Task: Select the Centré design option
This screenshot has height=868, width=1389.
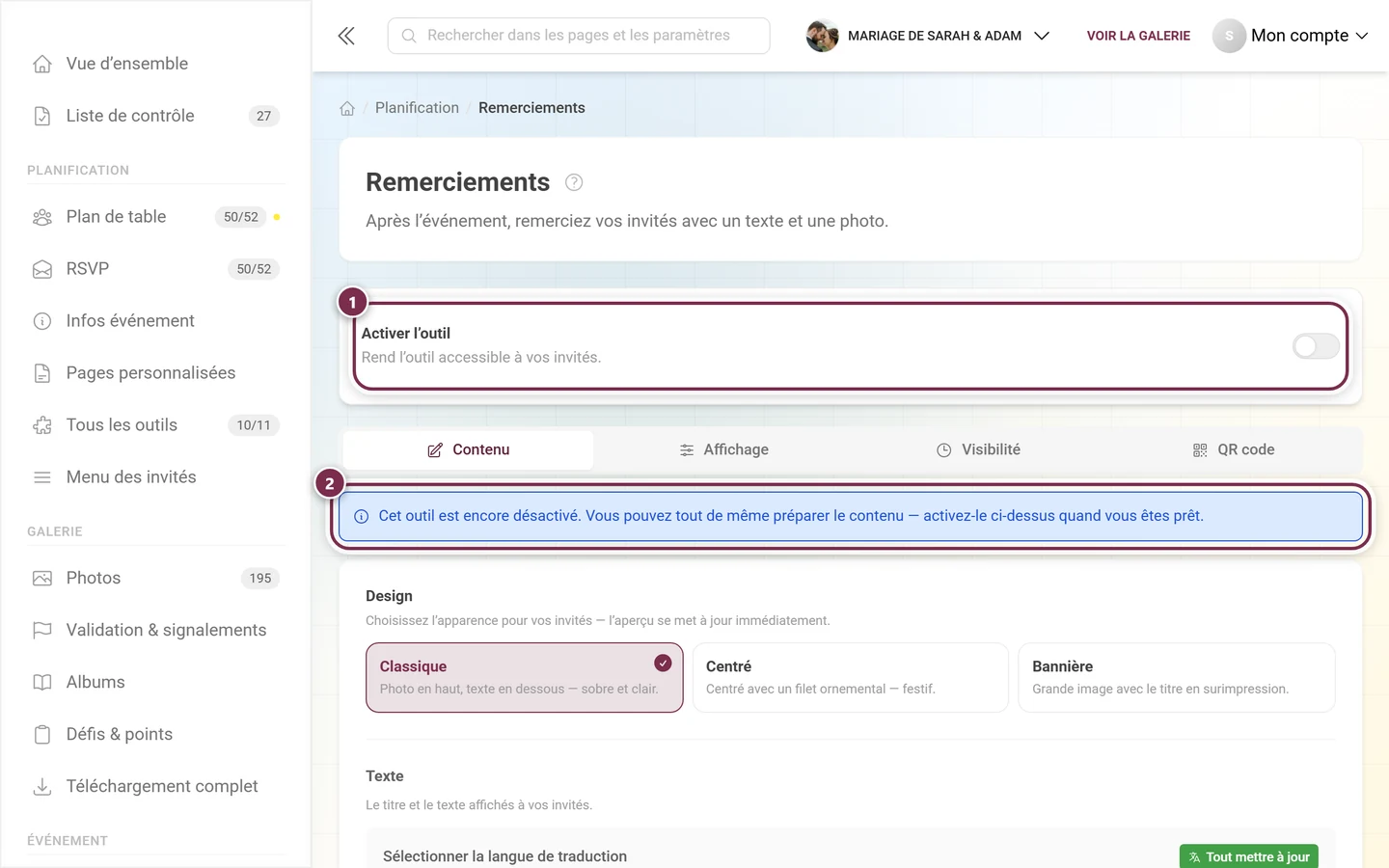Action: [851, 678]
